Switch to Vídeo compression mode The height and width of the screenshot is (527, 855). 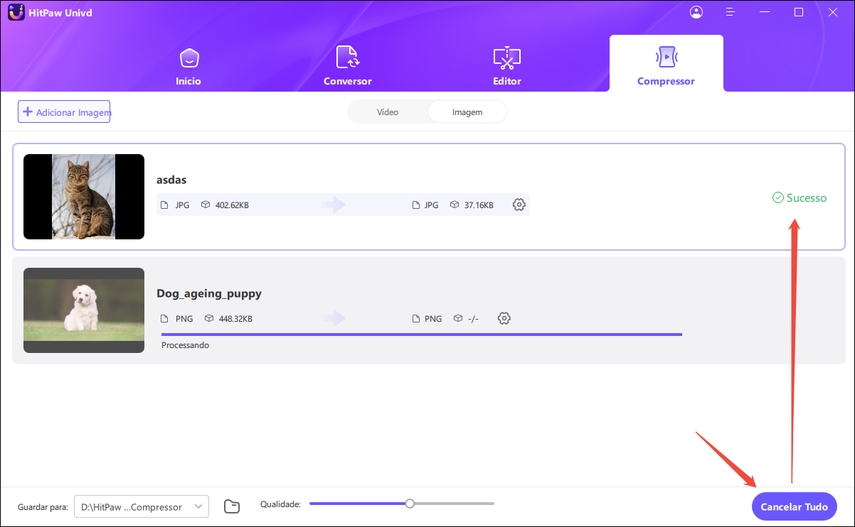[387, 112]
